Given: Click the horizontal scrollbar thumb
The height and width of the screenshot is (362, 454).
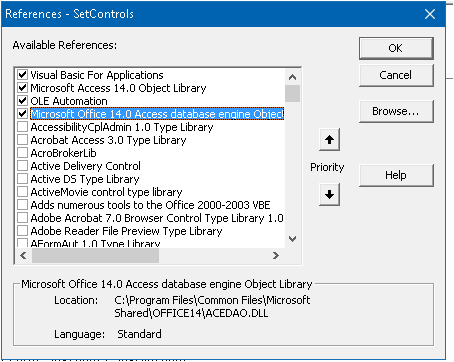Looking at the screenshot, I should pos(95,256).
